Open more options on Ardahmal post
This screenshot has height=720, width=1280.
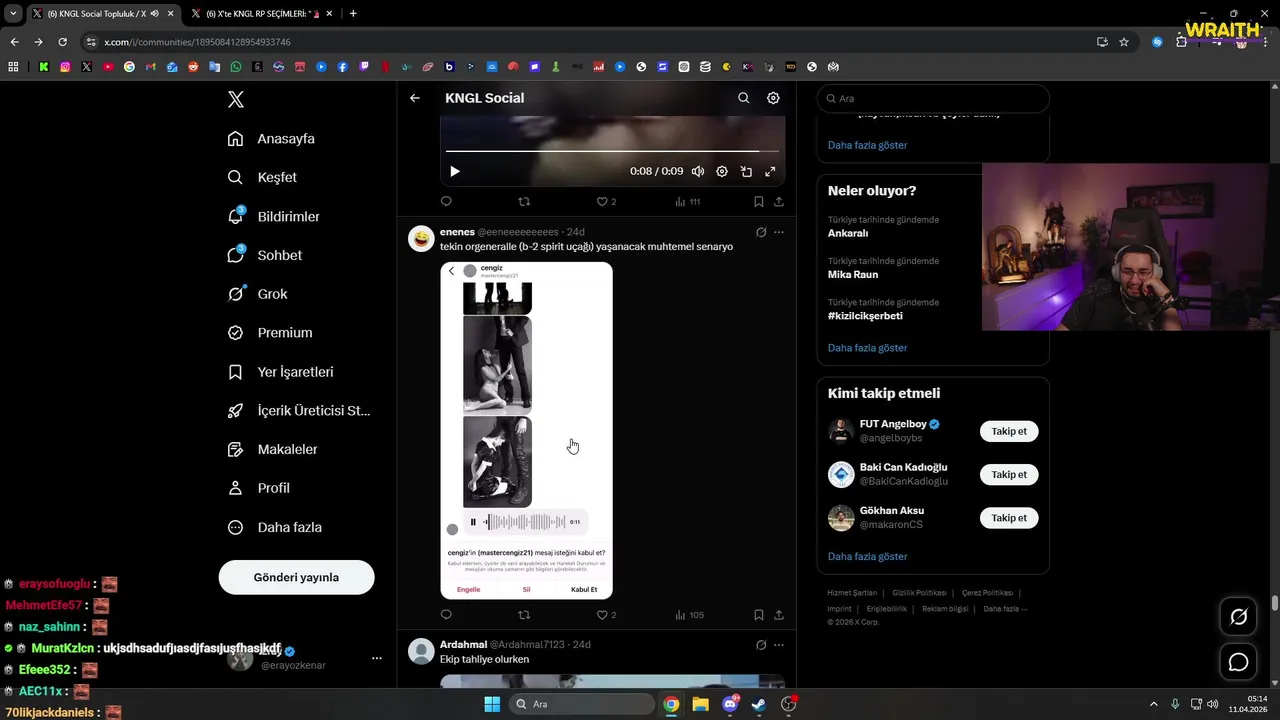[x=779, y=645]
